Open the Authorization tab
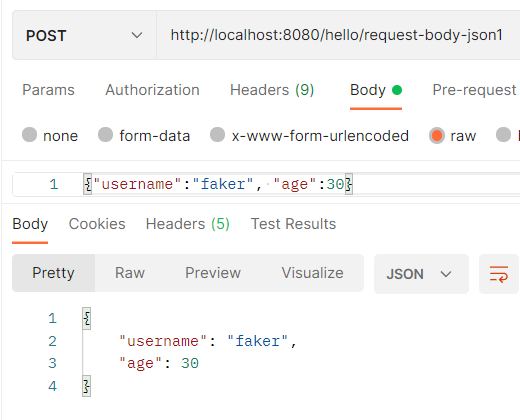This screenshot has height=420, width=520. (152, 90)
